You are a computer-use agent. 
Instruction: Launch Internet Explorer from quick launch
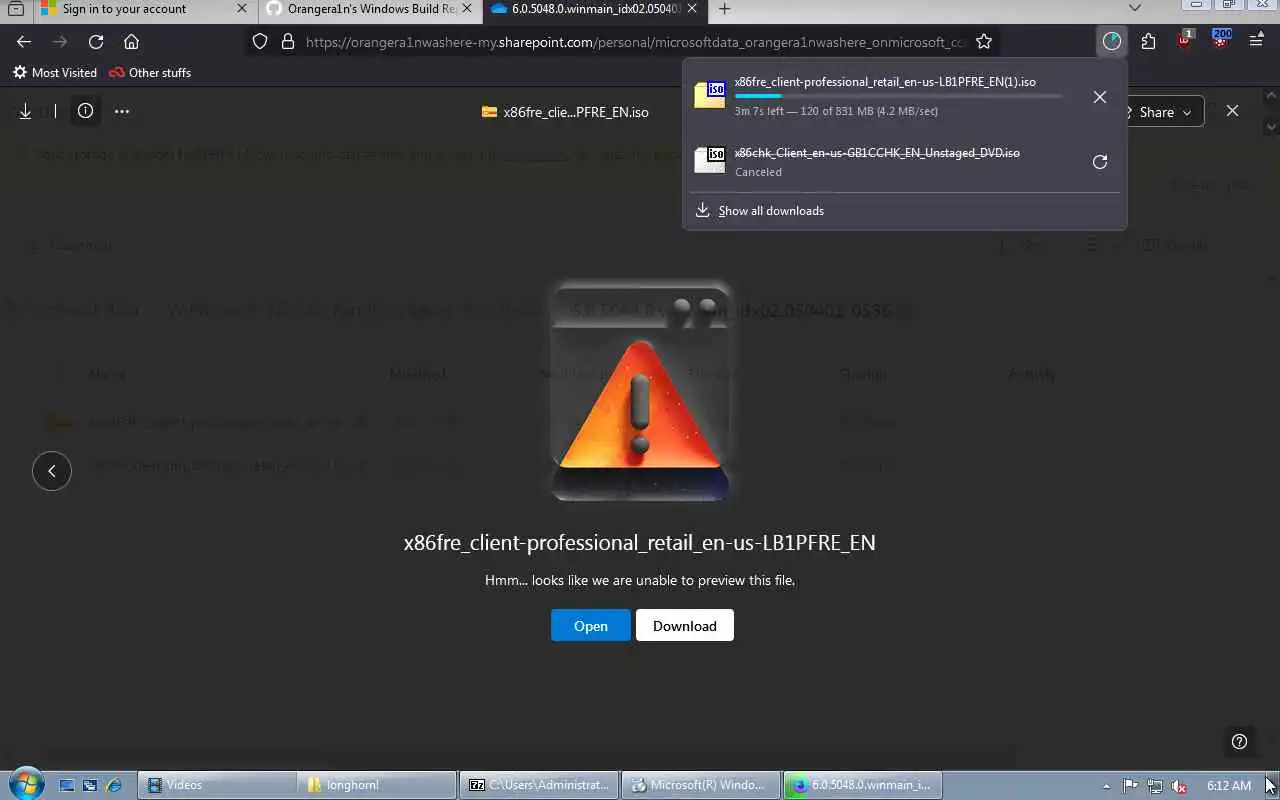(x=113, y=786)
